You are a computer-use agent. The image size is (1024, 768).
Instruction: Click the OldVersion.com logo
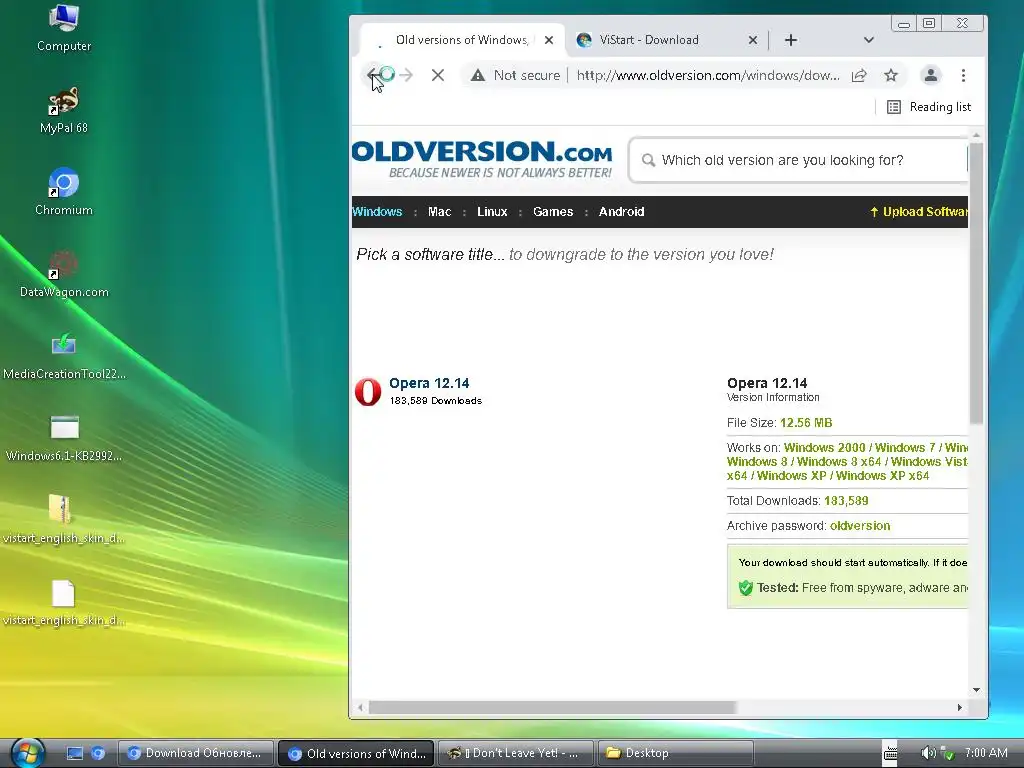tap(482, 159)
